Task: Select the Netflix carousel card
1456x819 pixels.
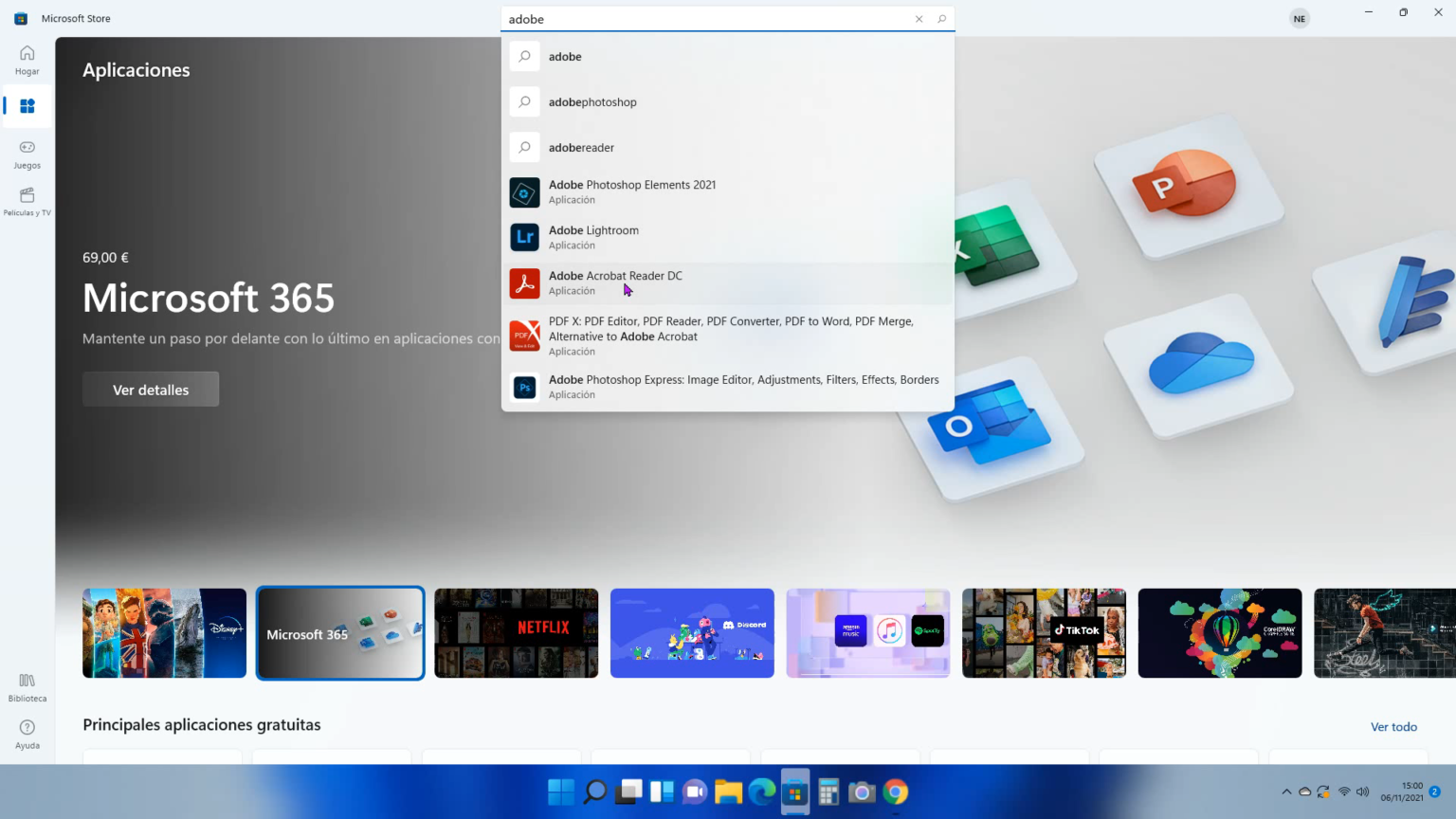Action: pyautogui.click(x=516, y=632)
